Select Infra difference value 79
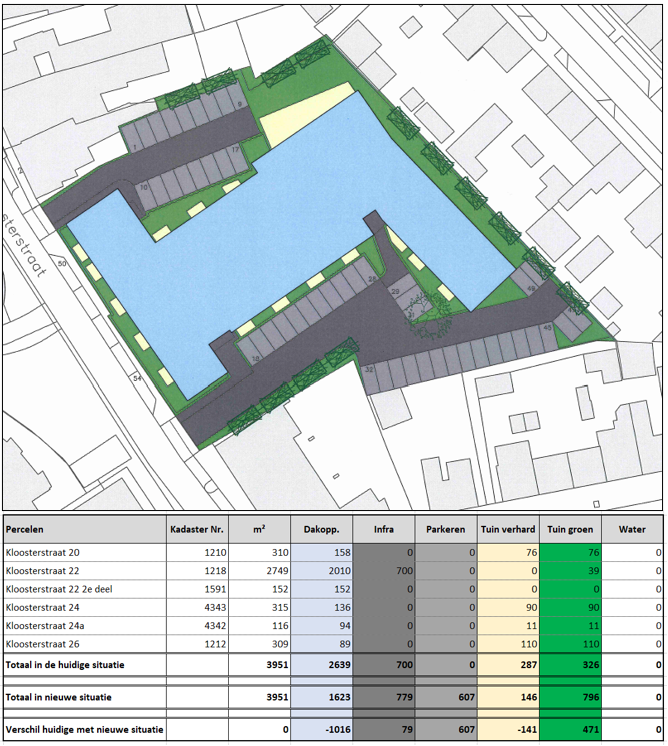The width and height of the screenshot is (668, 746). point(407,729)
